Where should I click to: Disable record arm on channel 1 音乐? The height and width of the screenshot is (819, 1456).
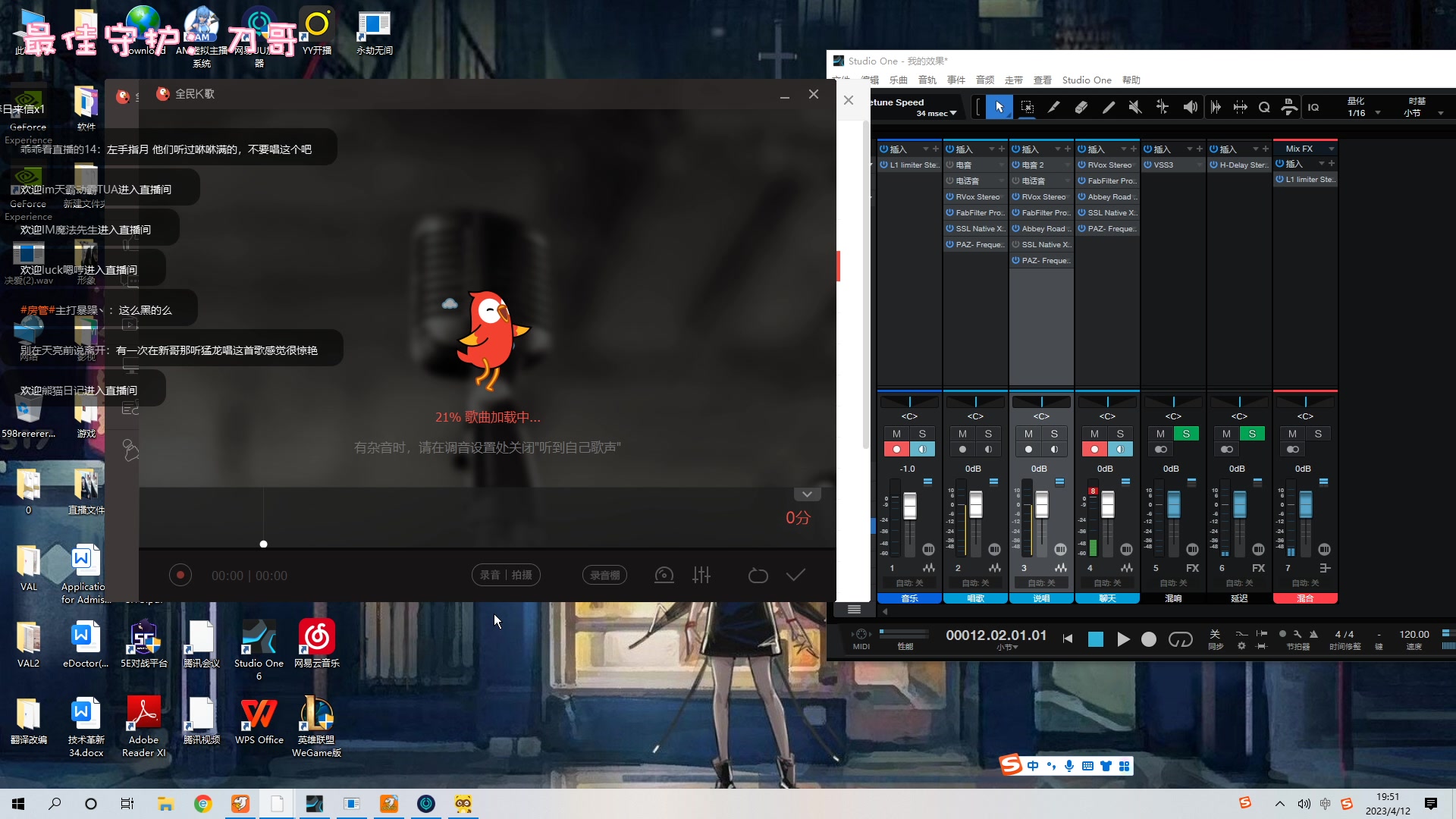(x=896, y=450)
